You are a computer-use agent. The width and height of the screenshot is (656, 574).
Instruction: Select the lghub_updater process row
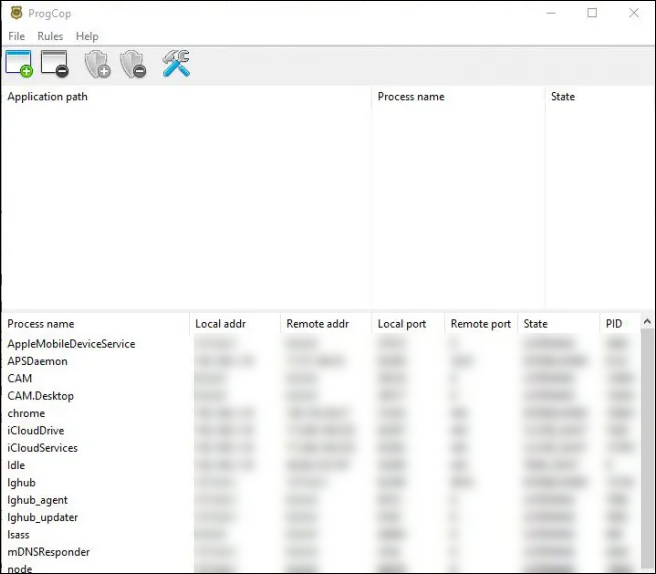pyautogui.click(x=42, y=517)
